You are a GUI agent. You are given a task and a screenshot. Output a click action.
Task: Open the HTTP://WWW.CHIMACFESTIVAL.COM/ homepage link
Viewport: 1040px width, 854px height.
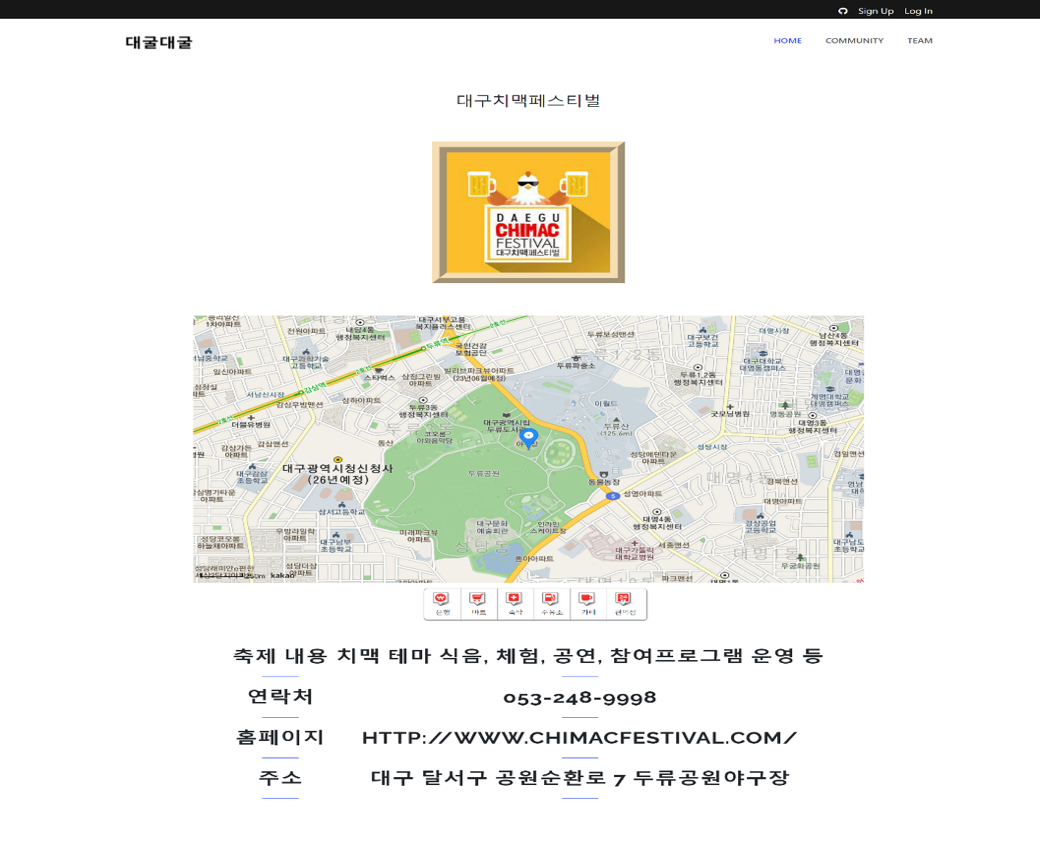coord(580,738)
